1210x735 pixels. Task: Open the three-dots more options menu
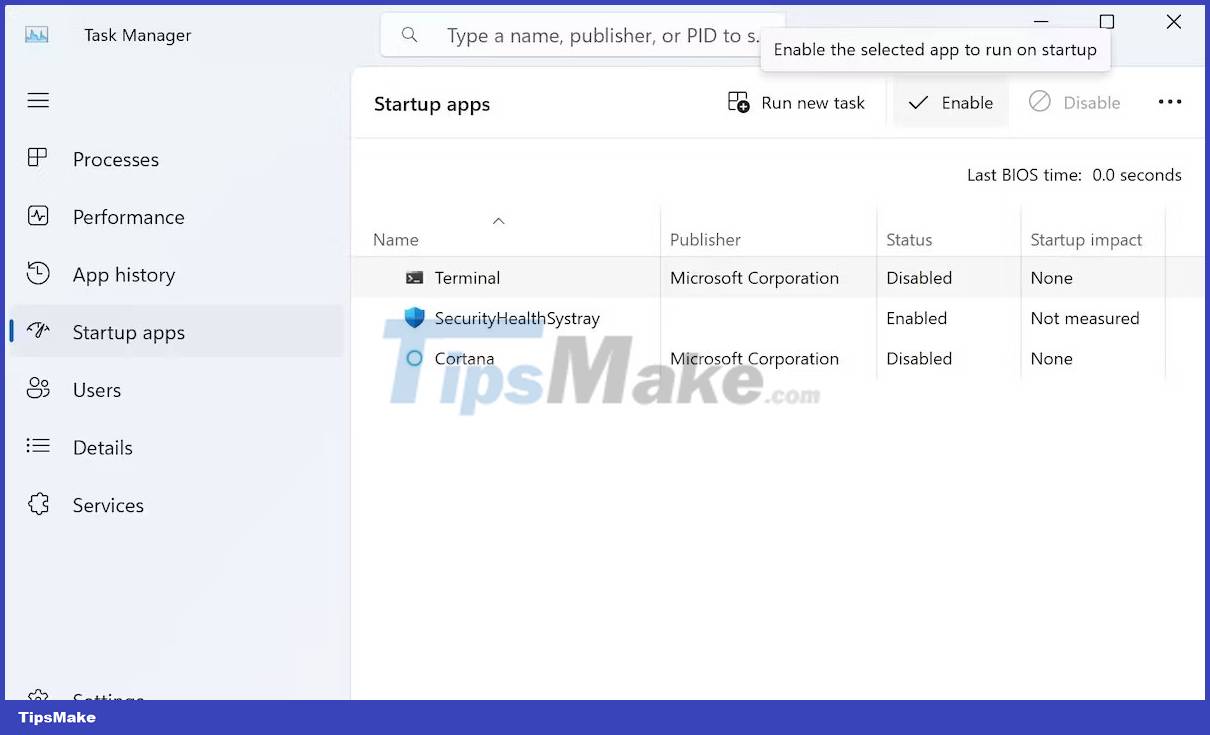[x=1170, y=102]
